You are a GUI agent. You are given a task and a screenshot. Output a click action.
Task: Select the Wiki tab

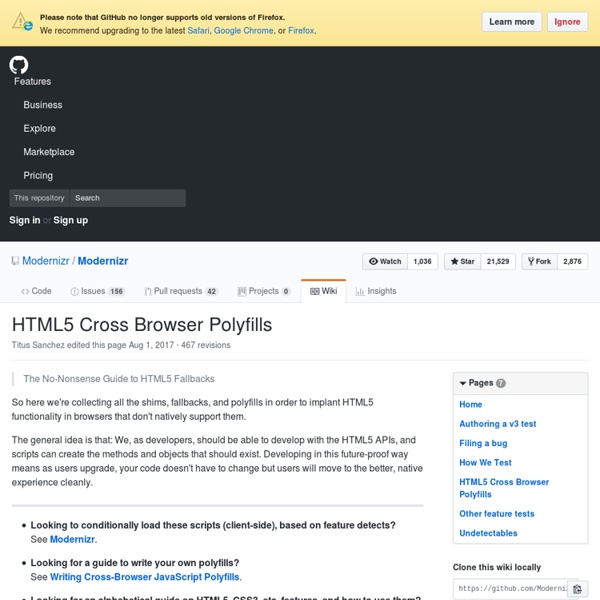tap(324, 291)
